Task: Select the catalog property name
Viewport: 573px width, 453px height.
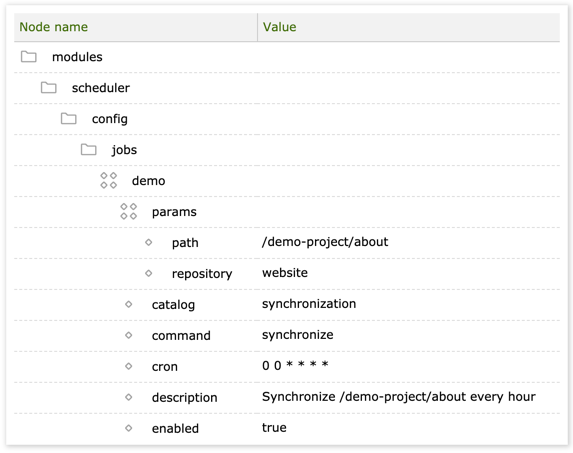Action: (173, 305)
